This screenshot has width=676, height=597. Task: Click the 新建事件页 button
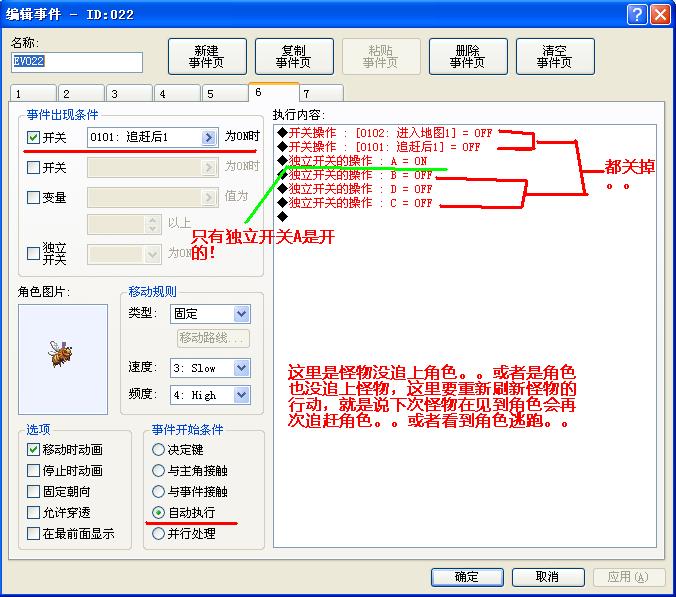[x=207, y=56]
